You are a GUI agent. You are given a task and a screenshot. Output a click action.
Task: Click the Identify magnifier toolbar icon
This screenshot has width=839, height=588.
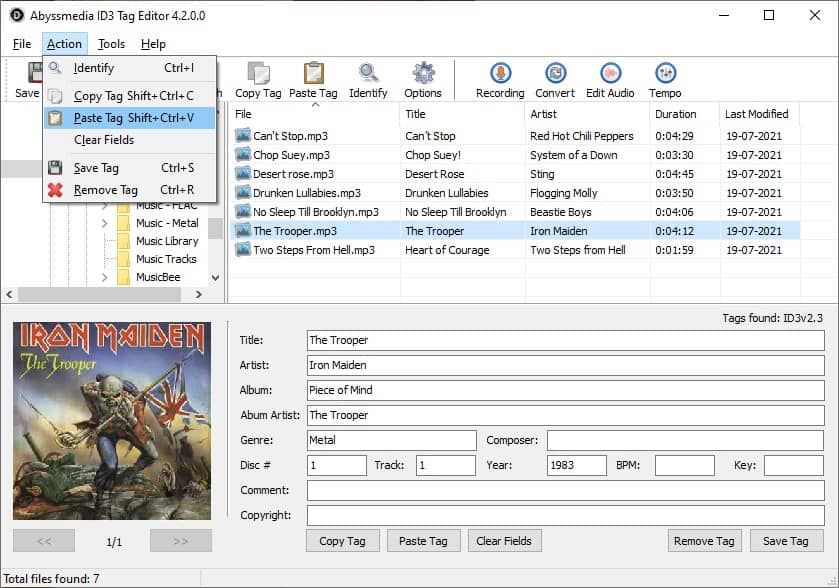(368, 73)
